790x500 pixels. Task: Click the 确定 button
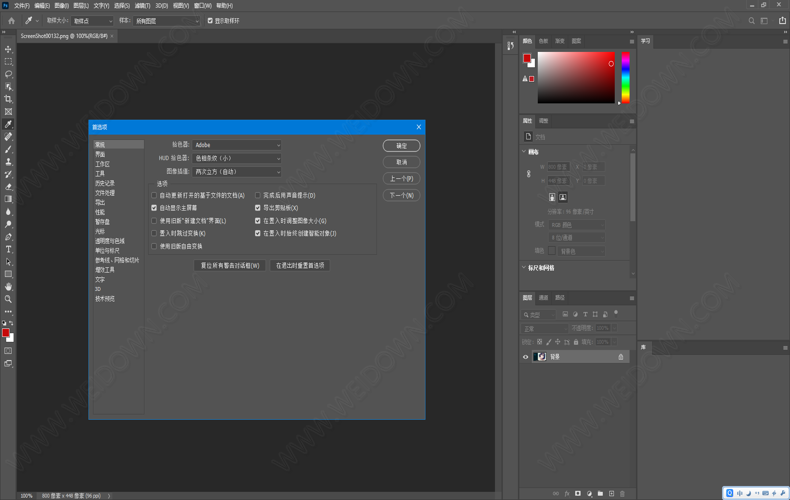401,146
